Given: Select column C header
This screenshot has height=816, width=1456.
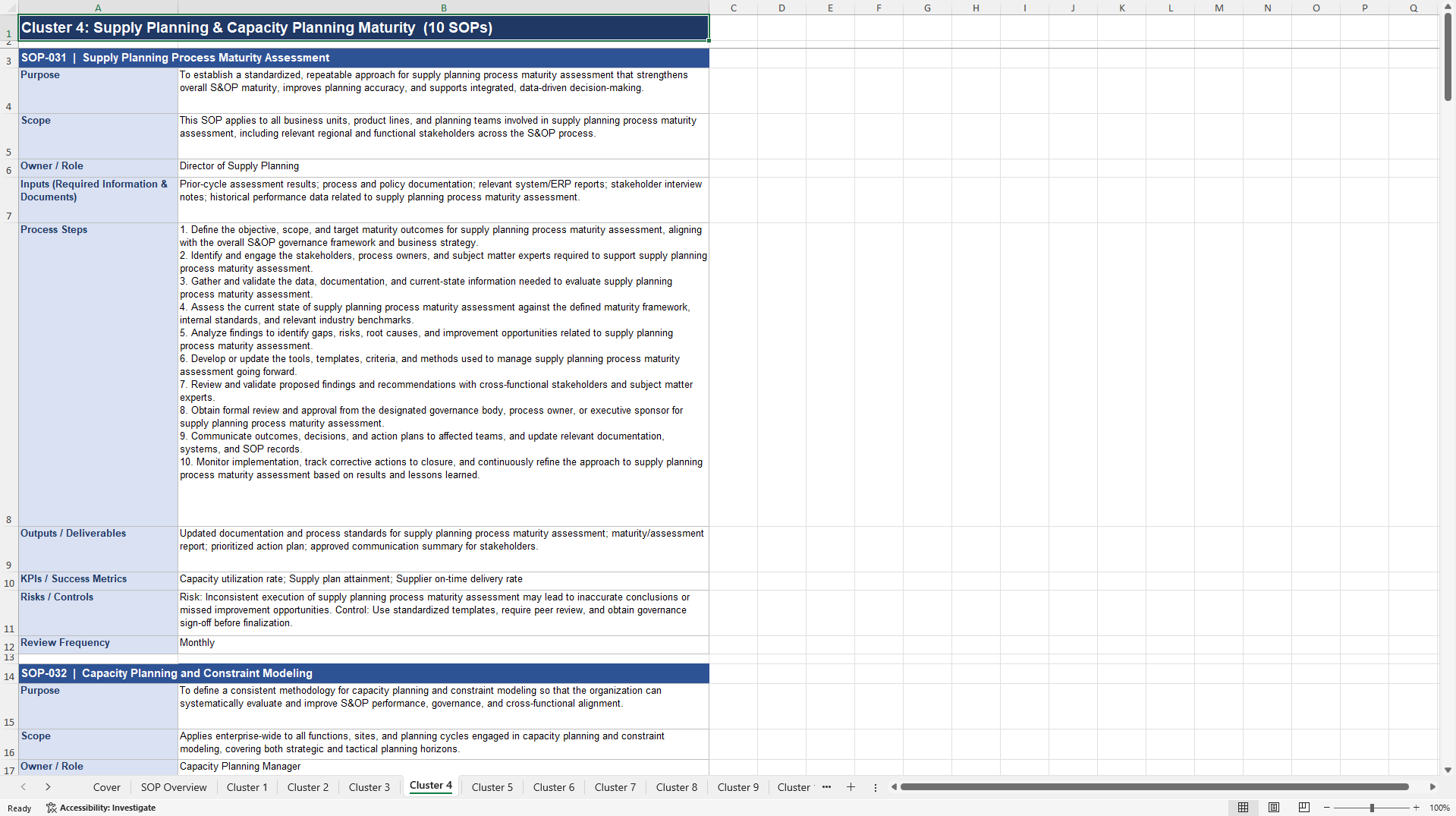Looking at the screenshot, I should click(734, 8).
